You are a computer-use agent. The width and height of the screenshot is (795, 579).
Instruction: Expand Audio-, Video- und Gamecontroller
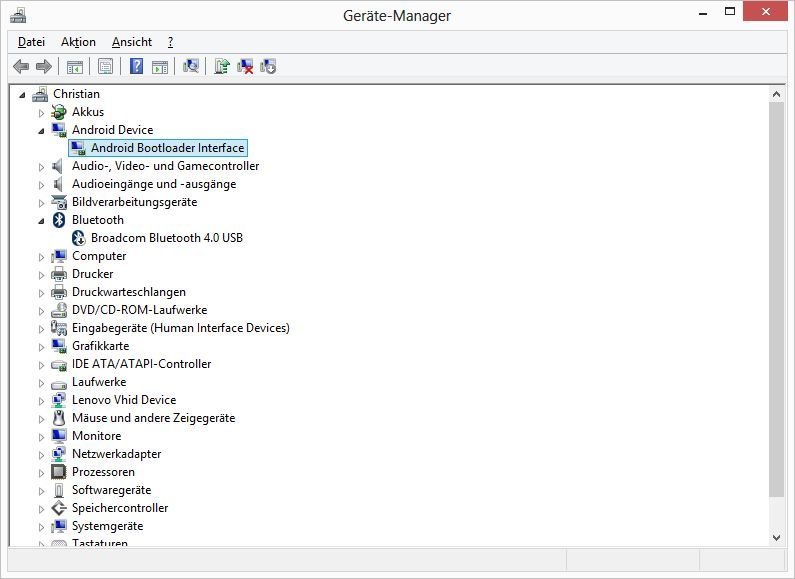point(42,166)
